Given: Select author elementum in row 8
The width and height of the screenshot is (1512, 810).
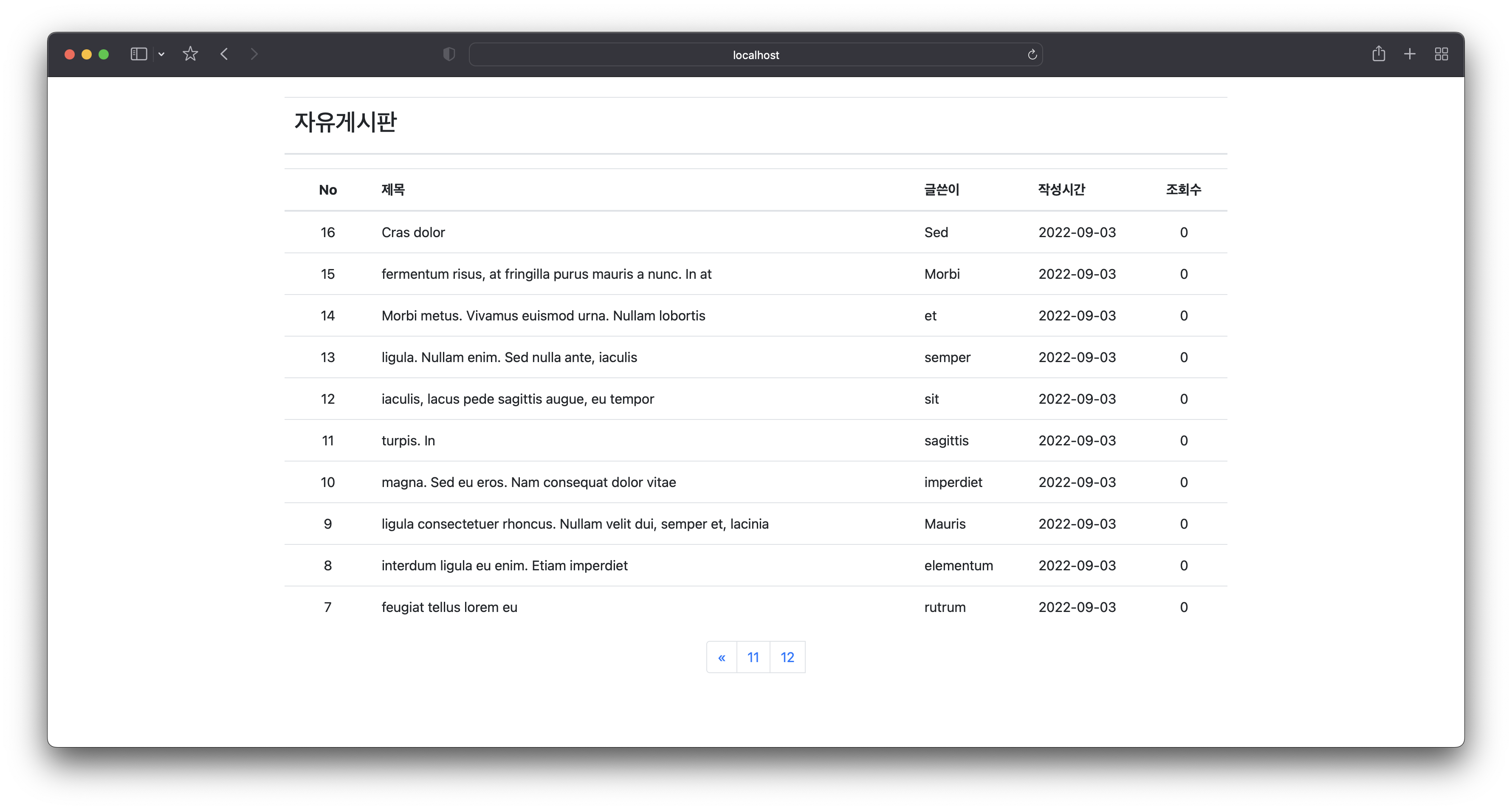Looking at the screenshot, I should coord(959,566).
